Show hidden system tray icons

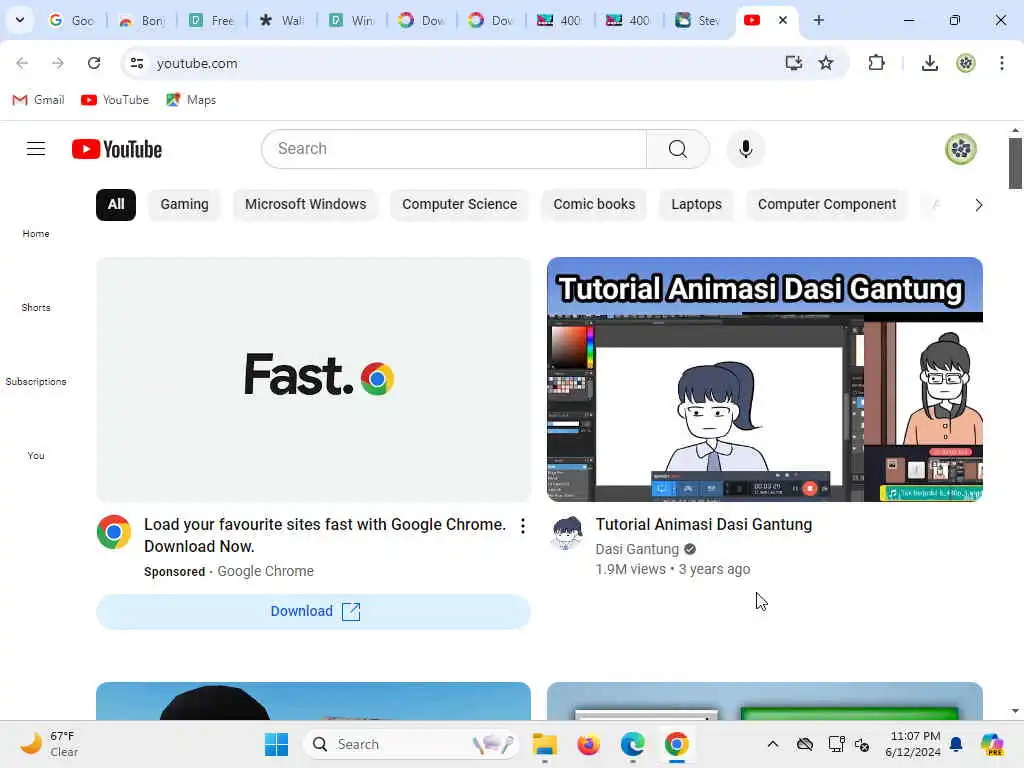tap(773, 744)
